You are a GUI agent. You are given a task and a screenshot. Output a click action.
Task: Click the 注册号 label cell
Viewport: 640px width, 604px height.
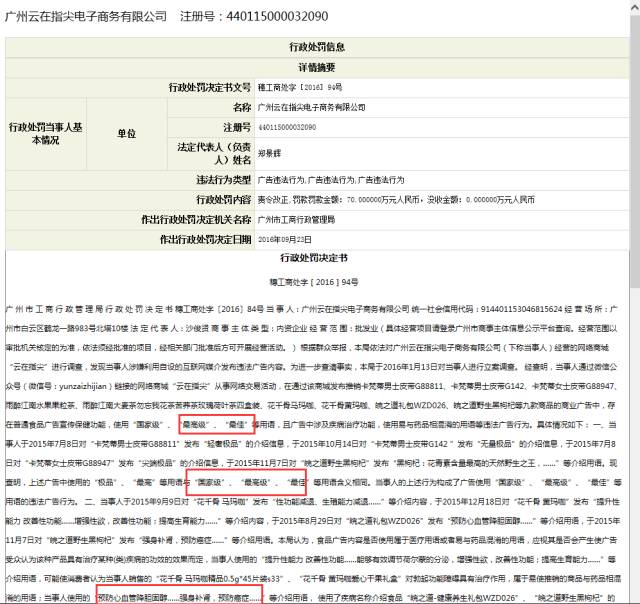click(x=211, y=127)
